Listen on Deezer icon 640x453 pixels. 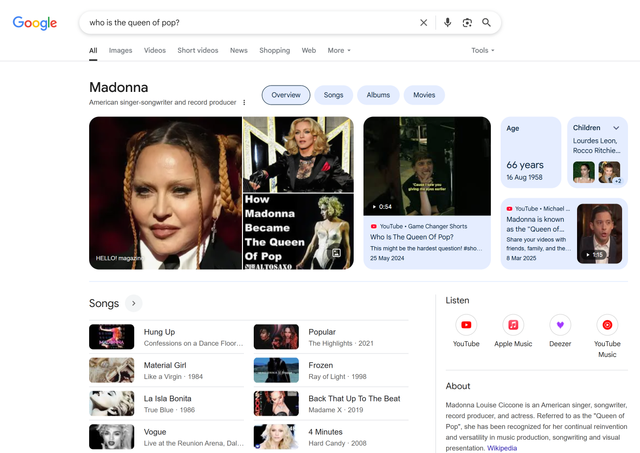click(x=560, y=325)
